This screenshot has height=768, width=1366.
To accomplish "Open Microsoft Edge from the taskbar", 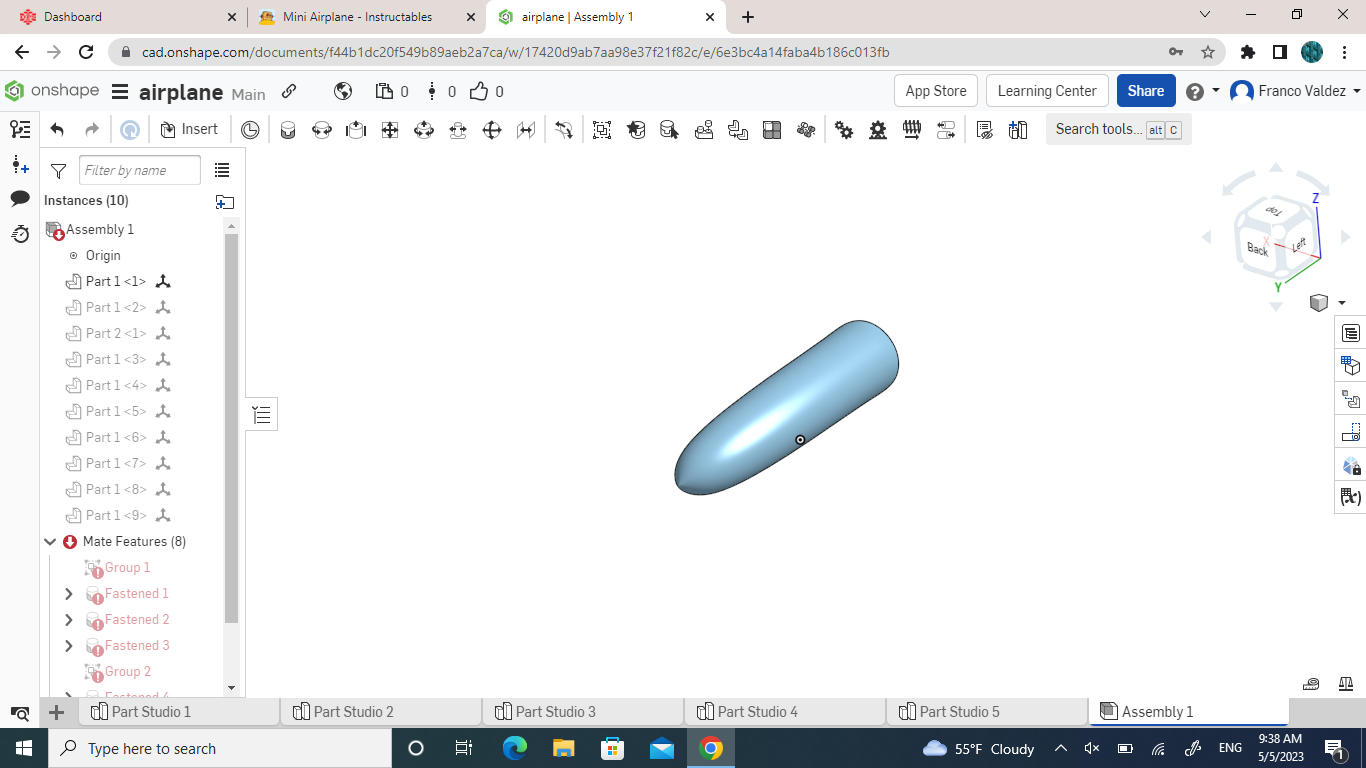I will click(515, 748).
